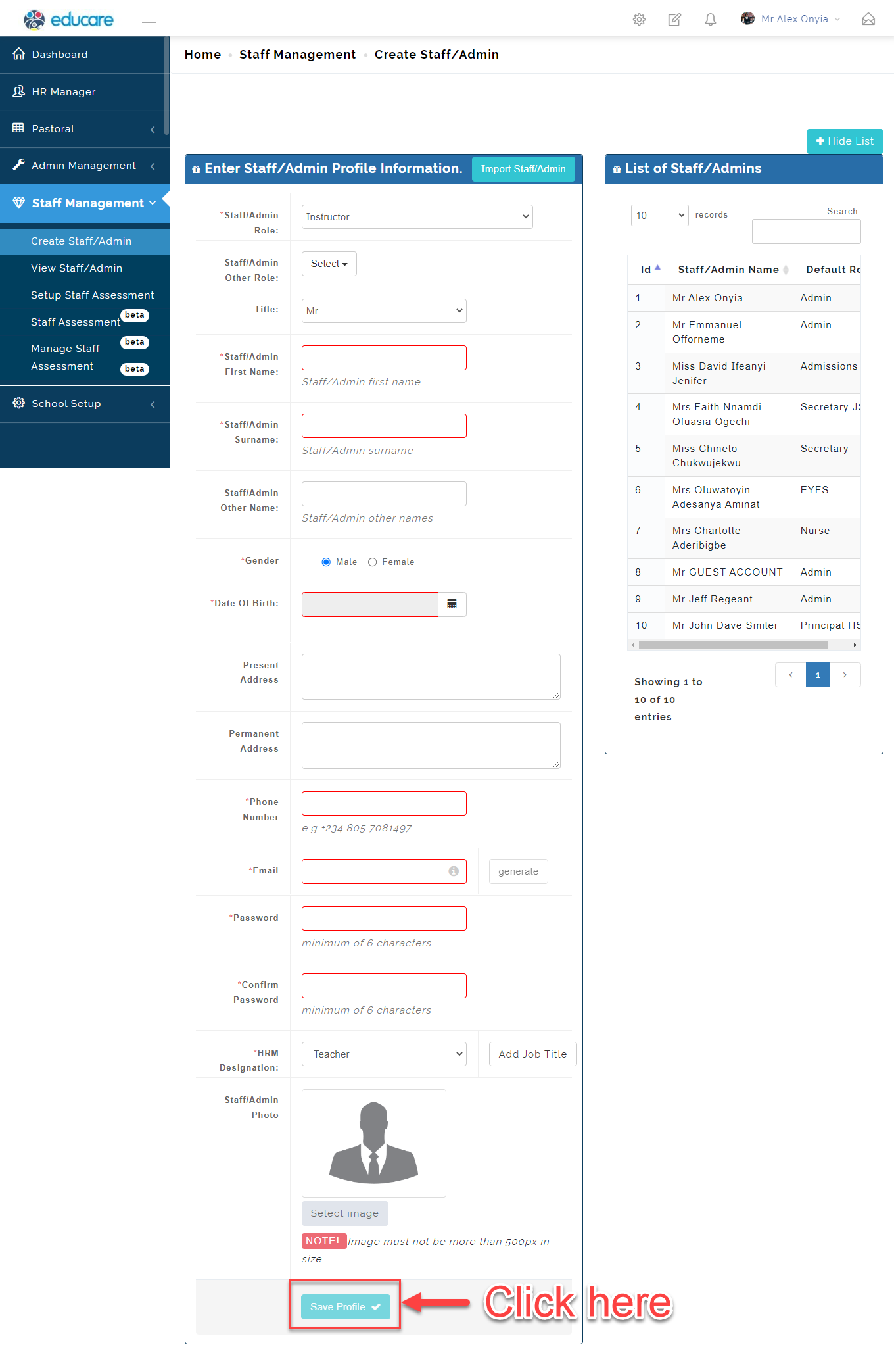Image resolution: width=894 pixels, height=1372 pixels.
Task: Focus the Phone Number field
Action: coord(384,803)
